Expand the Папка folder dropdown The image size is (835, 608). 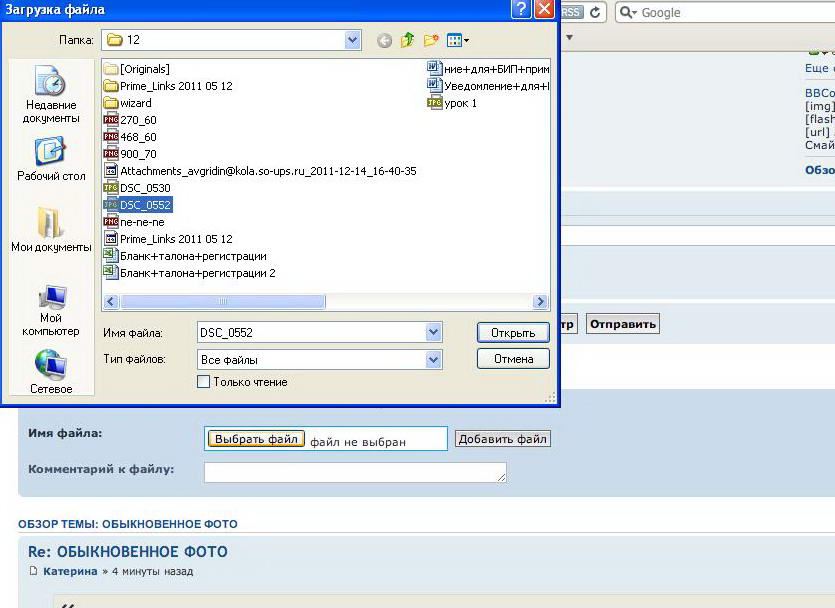pyautogui.click(x=352, y=40)
